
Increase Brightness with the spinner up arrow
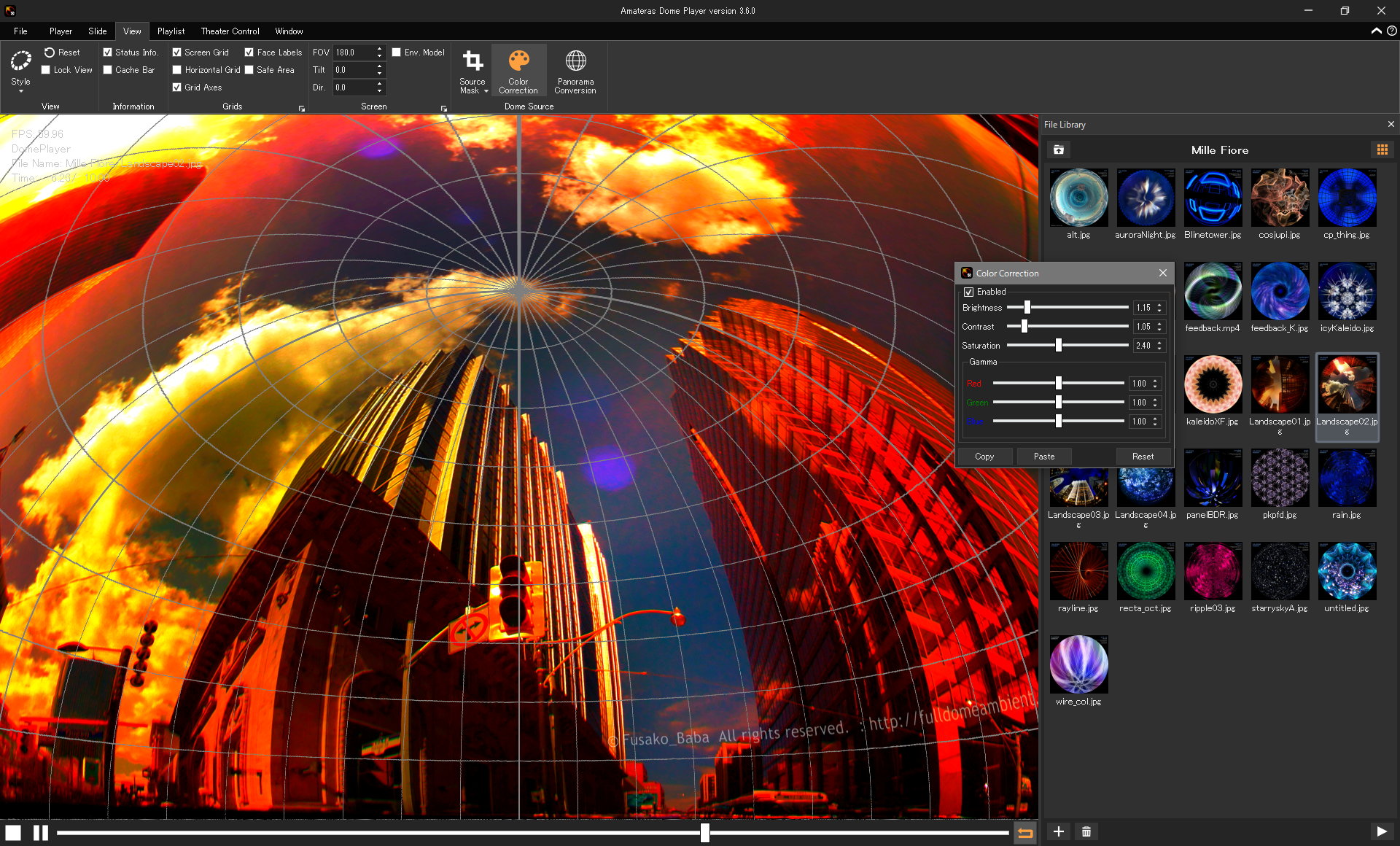1159,305
